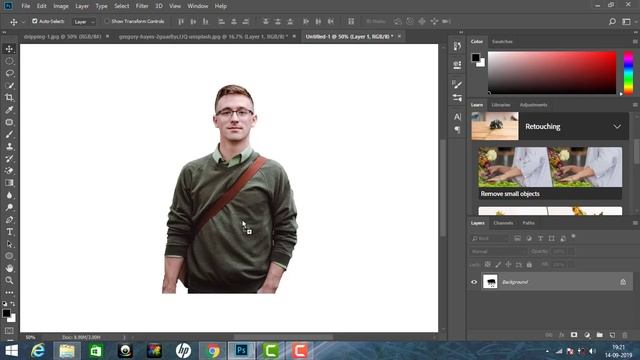Add a layer mask in Layers panel

tap(574, 335)
